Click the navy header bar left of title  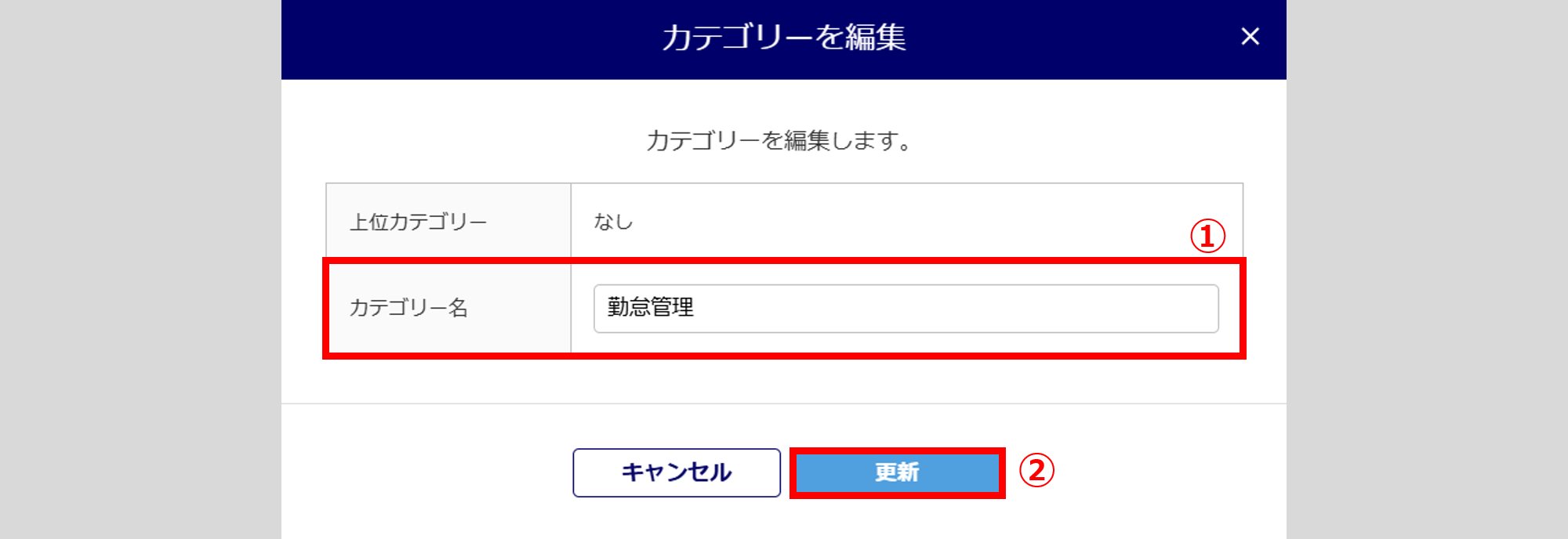pos(470,39)
